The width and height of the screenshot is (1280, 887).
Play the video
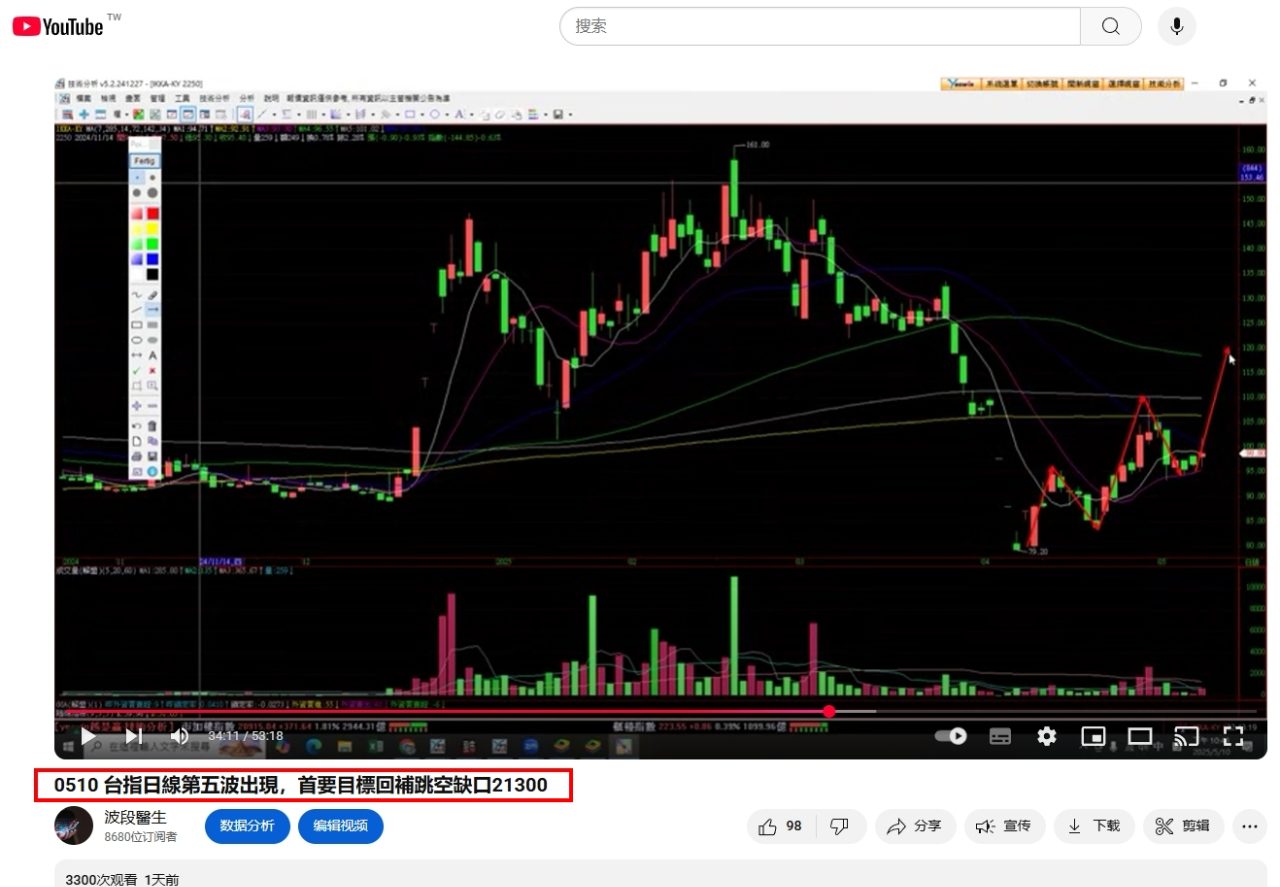(x=89, y=736)
